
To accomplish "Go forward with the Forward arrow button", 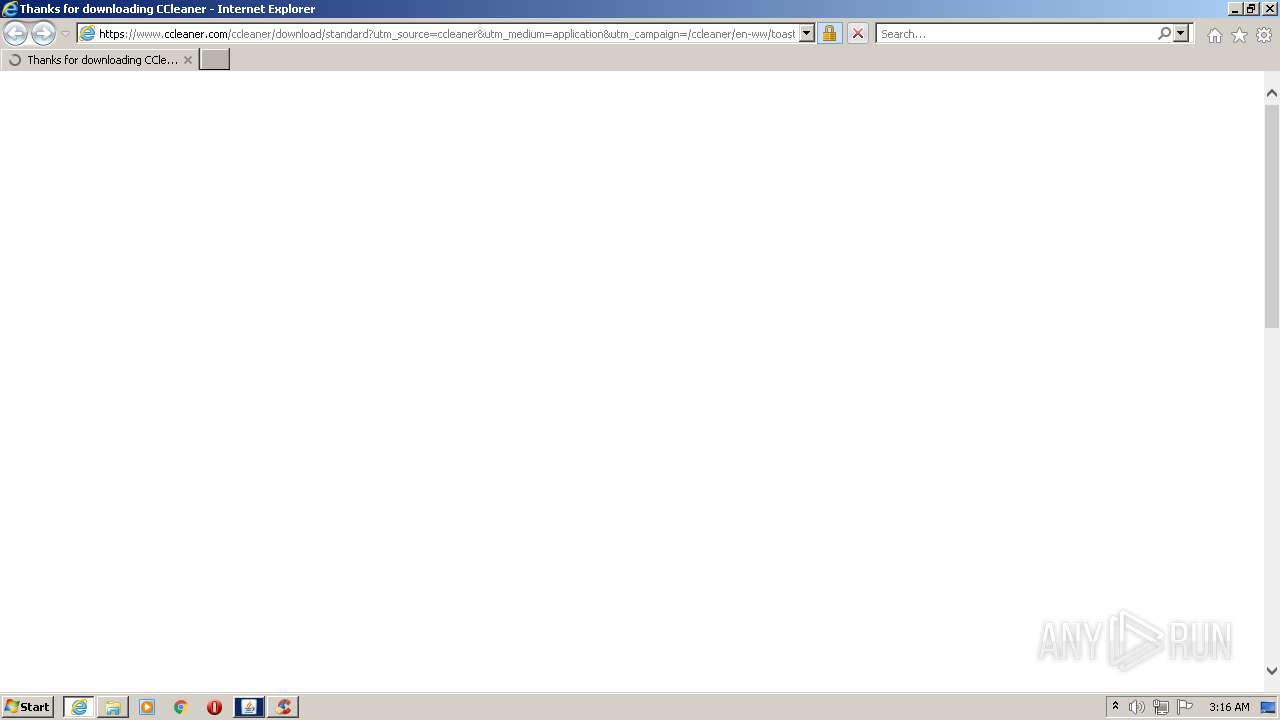I will pos(43,34).
